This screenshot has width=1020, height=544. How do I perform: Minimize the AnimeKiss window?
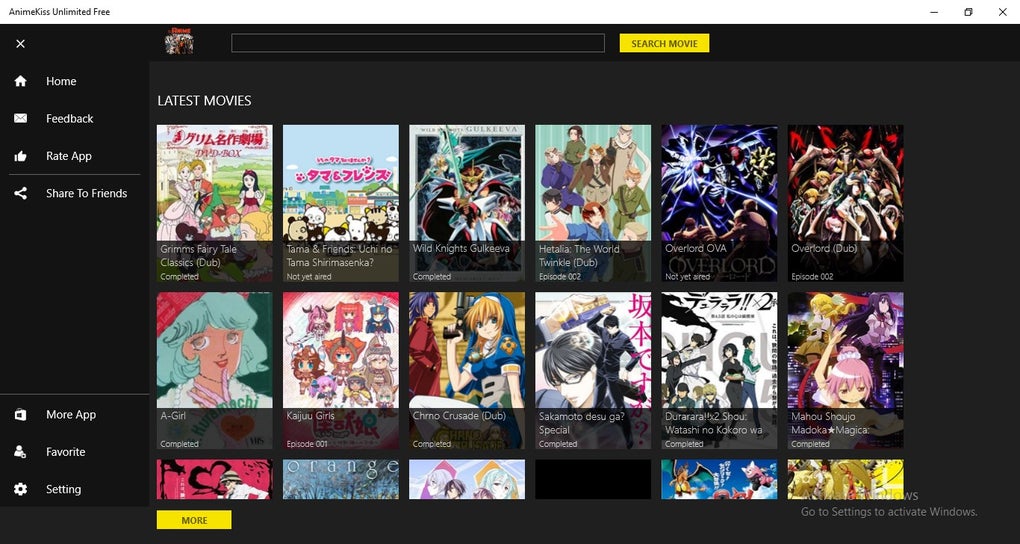pyautogui.click(x=934, y=12)
